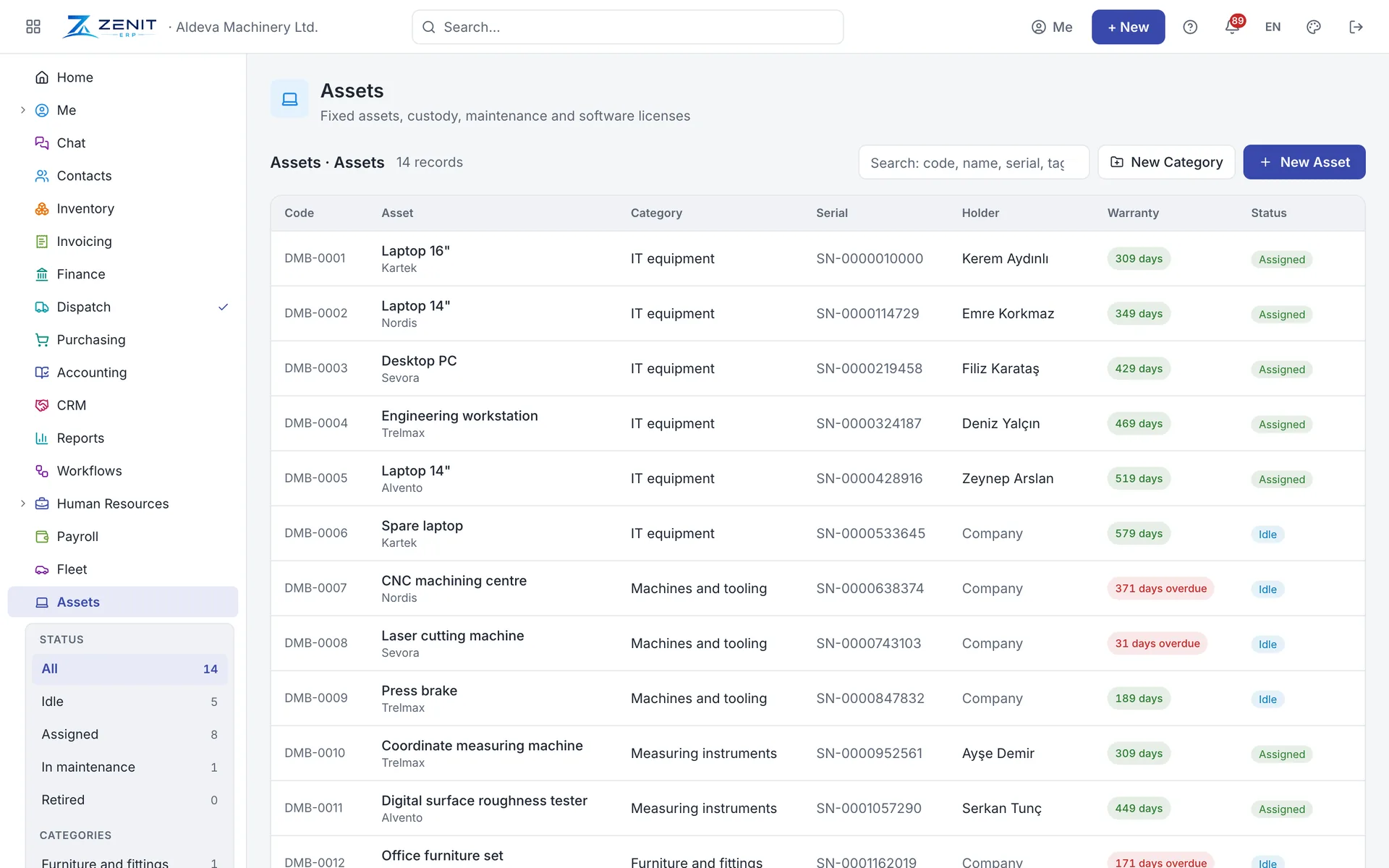Screen dimensions: 1389x868
Task: Click the Warranty column header
Action: pyautogui.click(x=1133, y=213)
